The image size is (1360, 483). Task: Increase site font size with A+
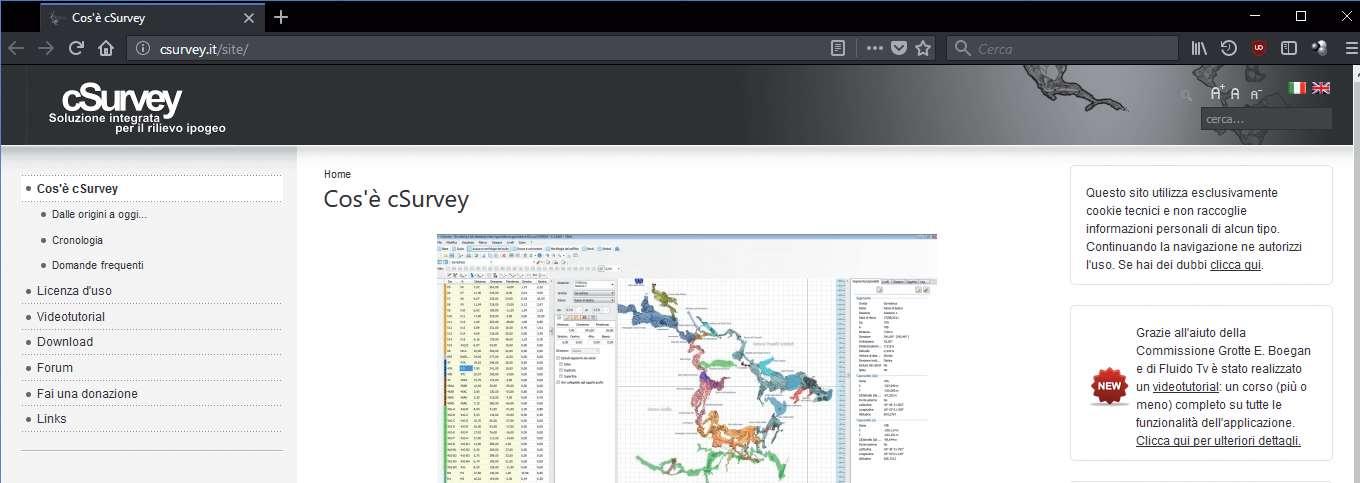click(x=1217, y=92)
